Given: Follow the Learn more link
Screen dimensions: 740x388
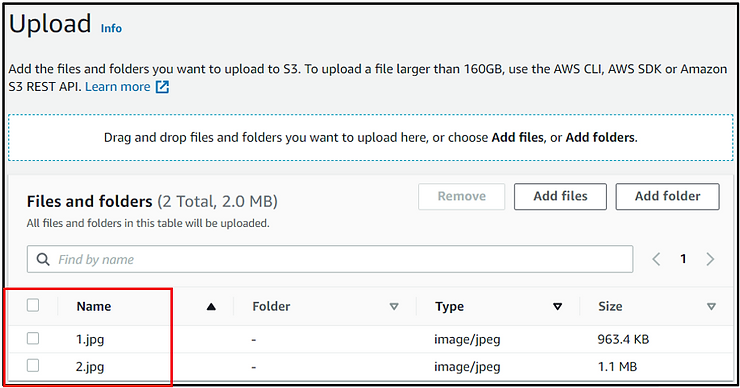Looking at the screenshot, I should click(118, 87).
